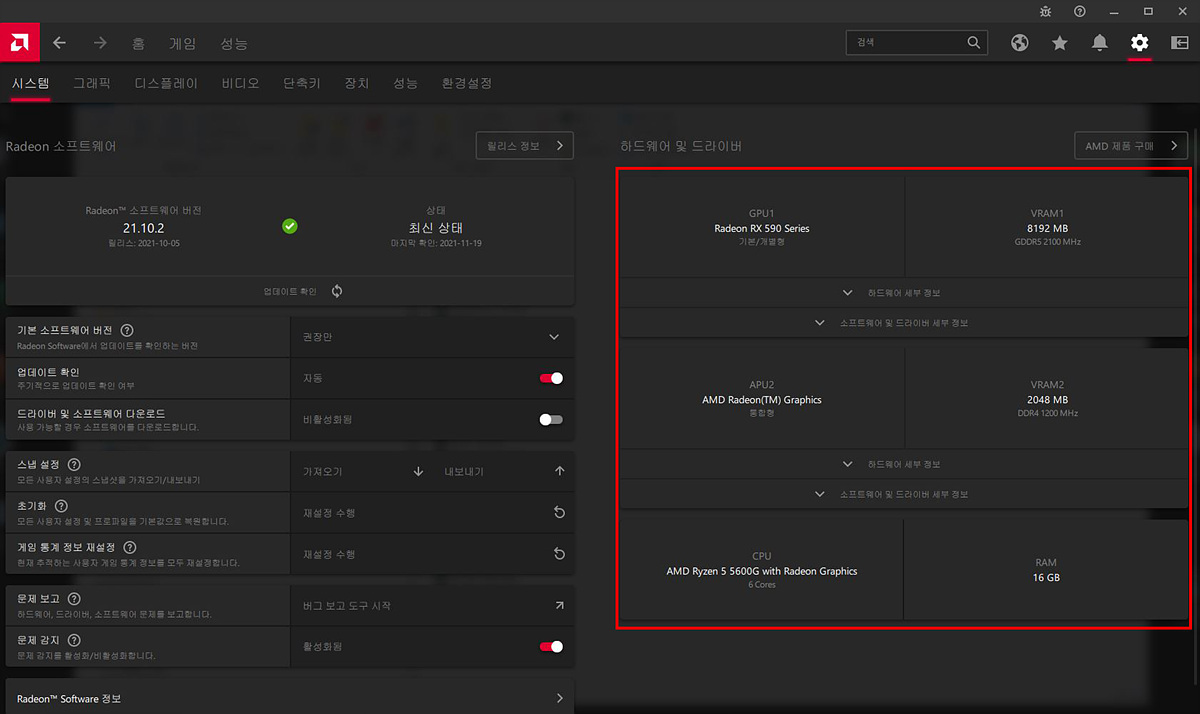Image resolution: width=1200 pixels, height=714 pixels.
Task: Go forward with the right arrow
Action: click(100, 43)
